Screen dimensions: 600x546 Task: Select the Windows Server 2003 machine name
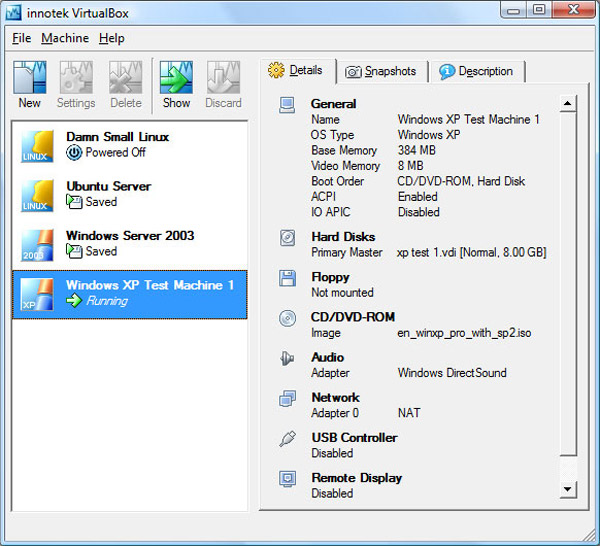click(x=130, y=236)
